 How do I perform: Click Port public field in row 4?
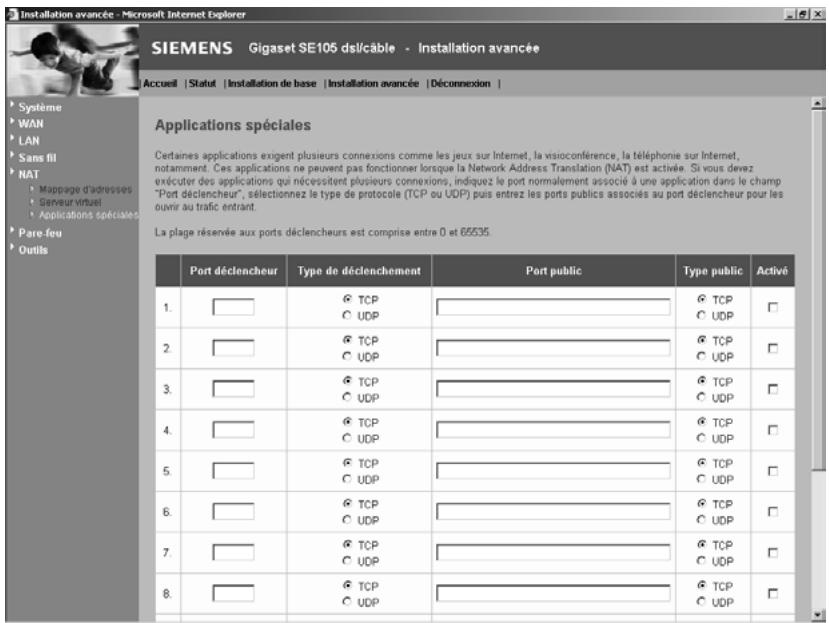pos(553,429)
